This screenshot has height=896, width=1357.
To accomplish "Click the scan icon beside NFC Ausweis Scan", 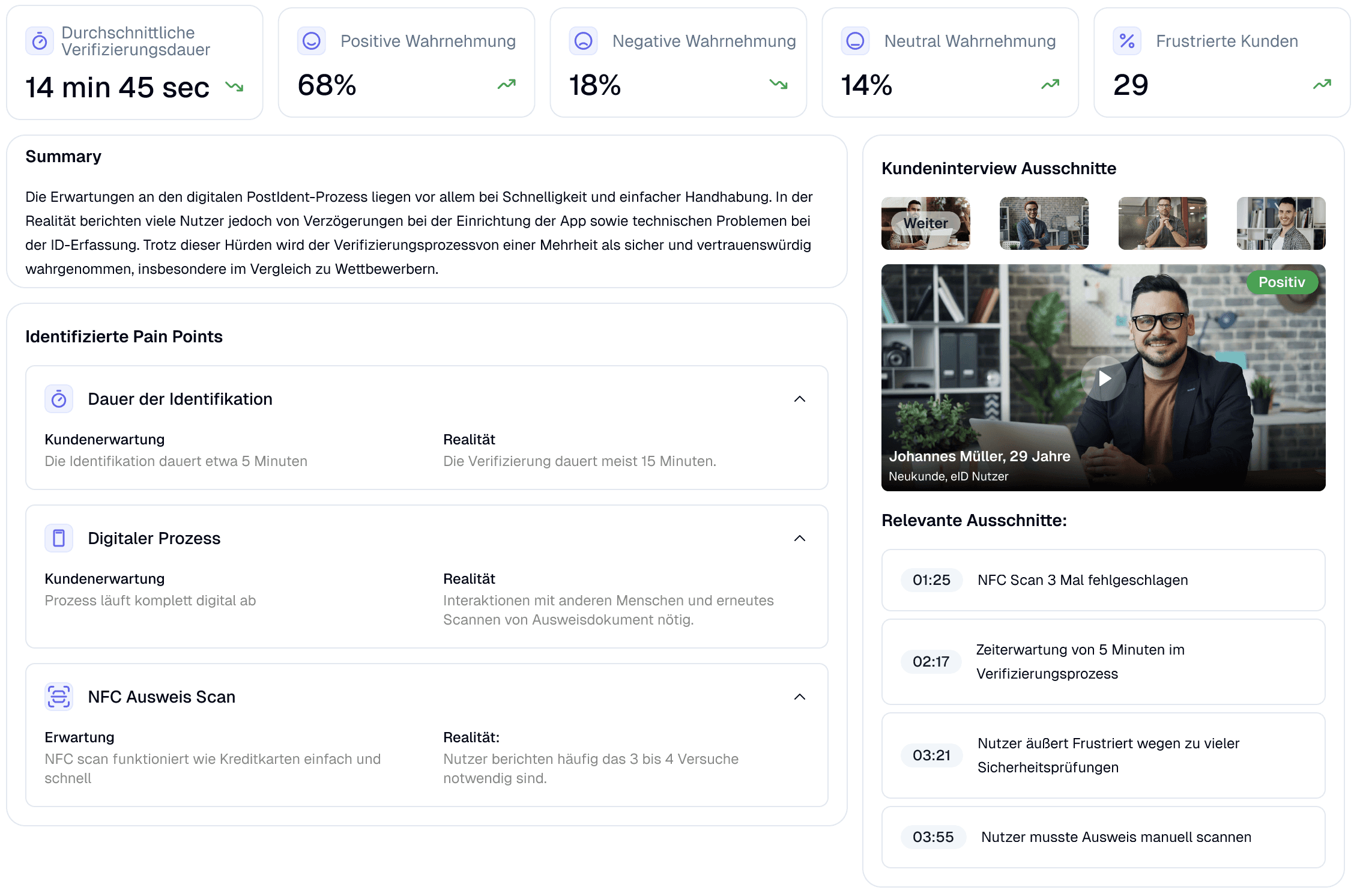I will coord(59,697).
